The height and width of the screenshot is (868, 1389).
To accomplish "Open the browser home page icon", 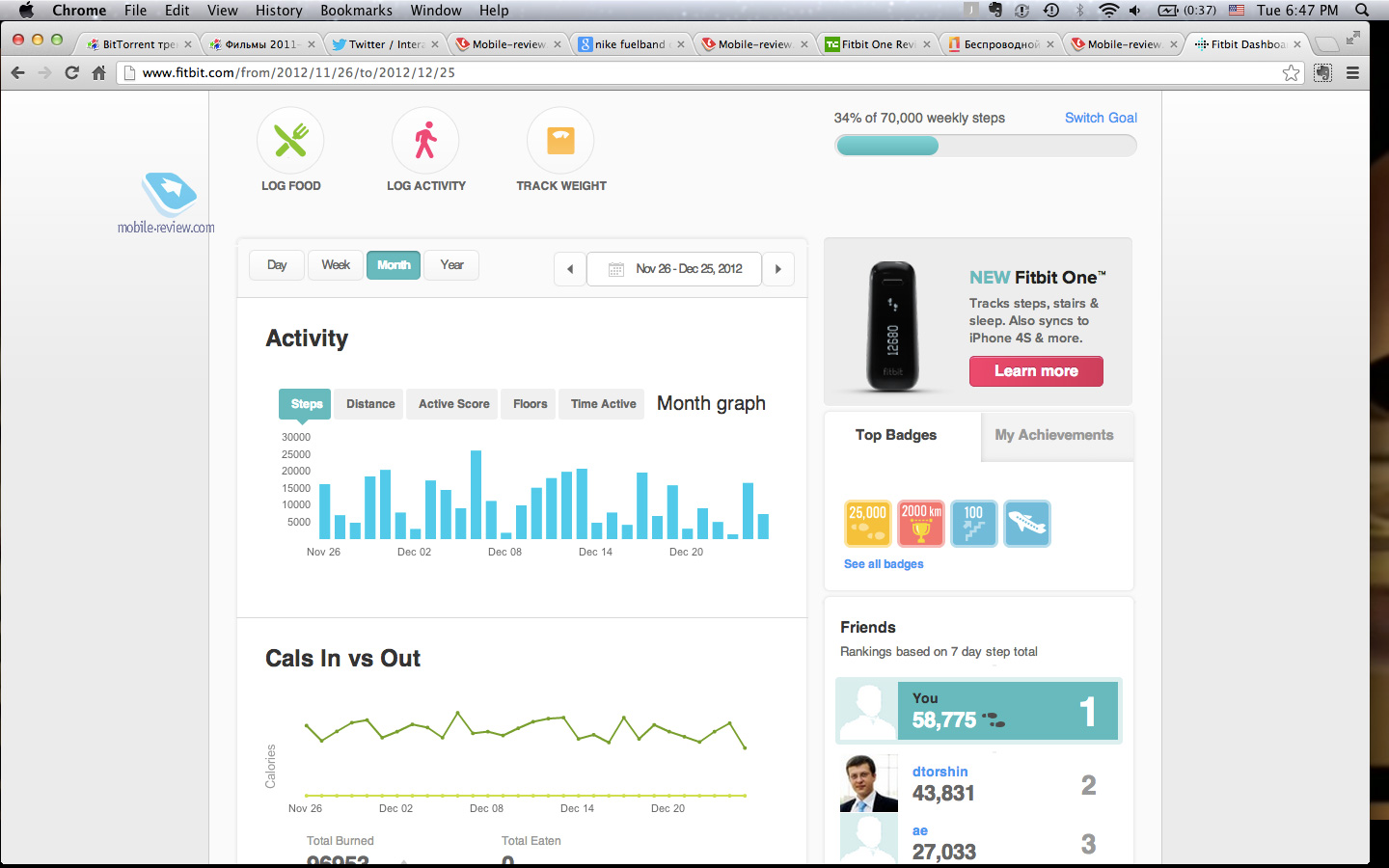I will [98, 72].
